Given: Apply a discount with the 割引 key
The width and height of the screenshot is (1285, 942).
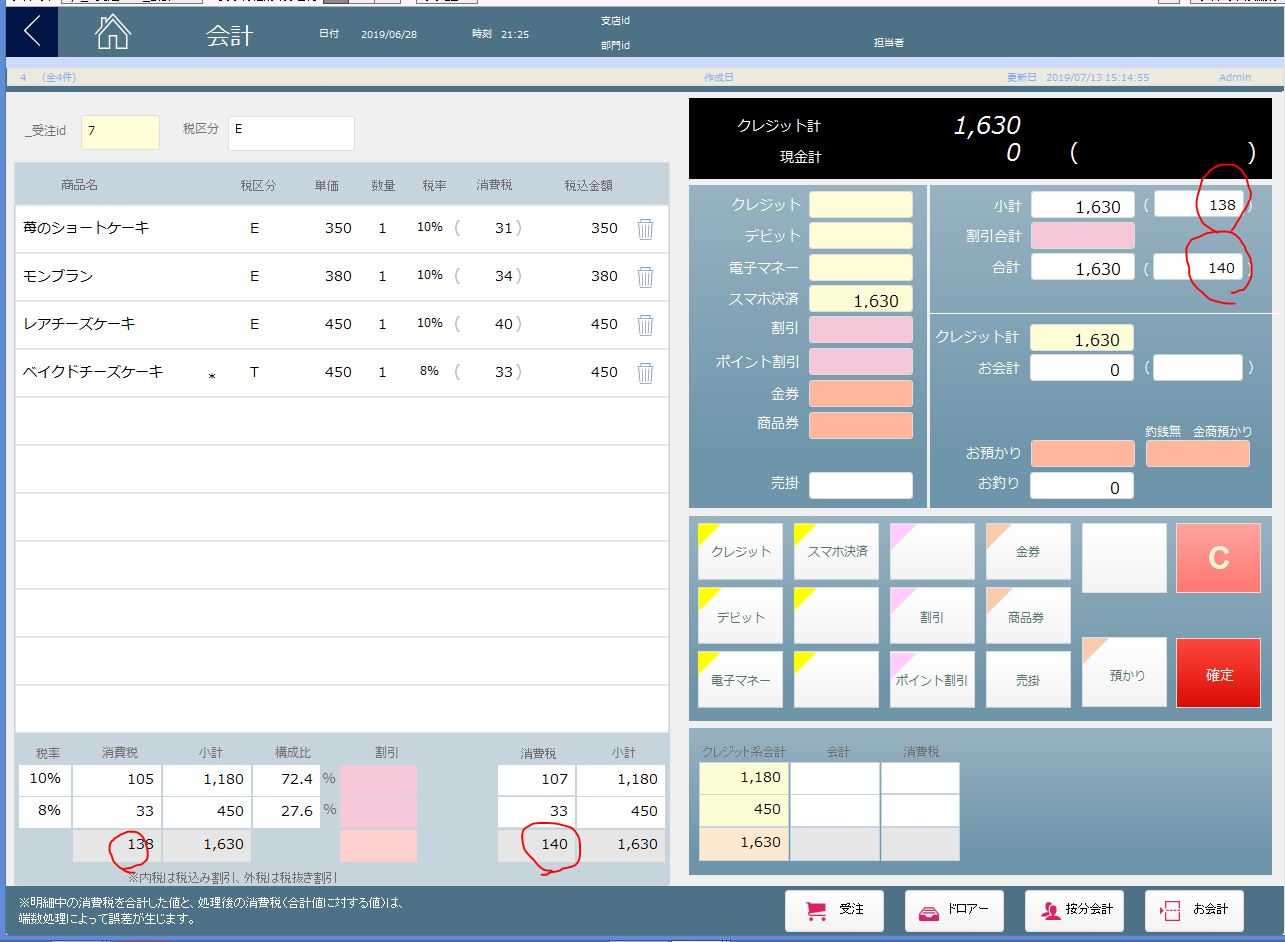Looking at the screenshot, I should tap(932, 616).
